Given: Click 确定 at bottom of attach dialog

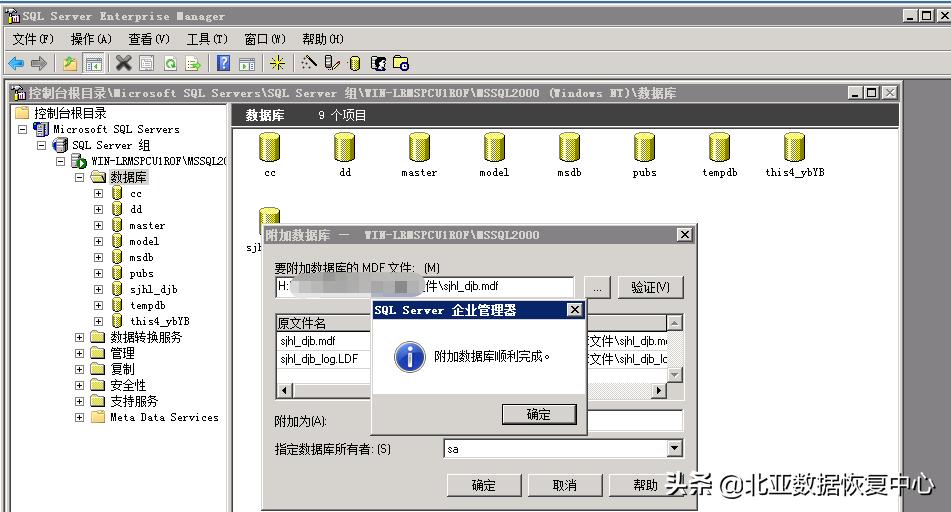Looking at the screenshot, I should (483, 485).
